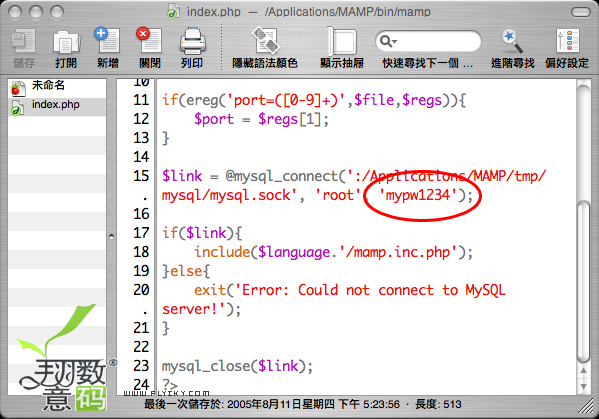Click the include($language line

click(333, 252)
